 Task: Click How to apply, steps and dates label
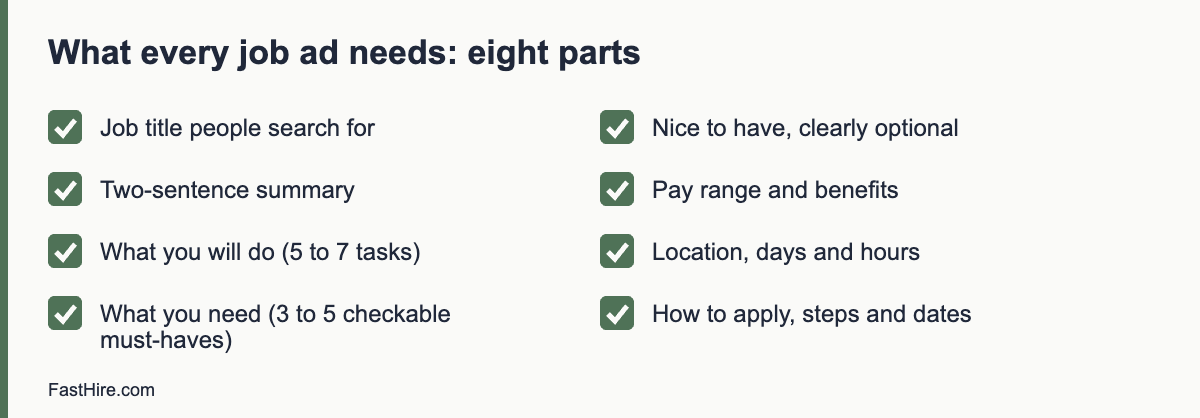pos(811,314)
